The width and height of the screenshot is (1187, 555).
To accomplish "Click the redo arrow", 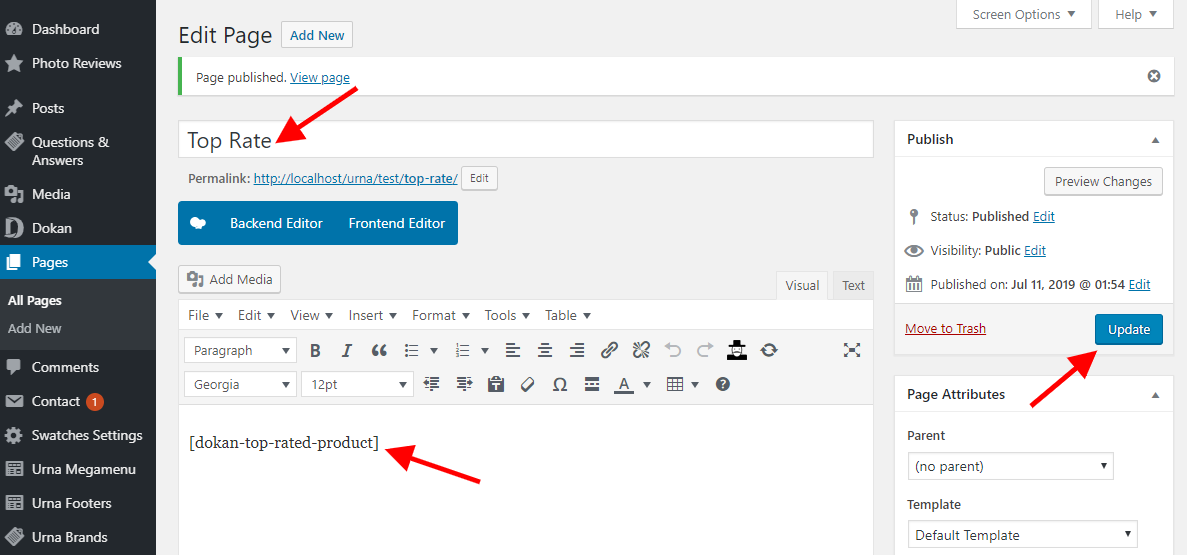I will tap(705, 351).
